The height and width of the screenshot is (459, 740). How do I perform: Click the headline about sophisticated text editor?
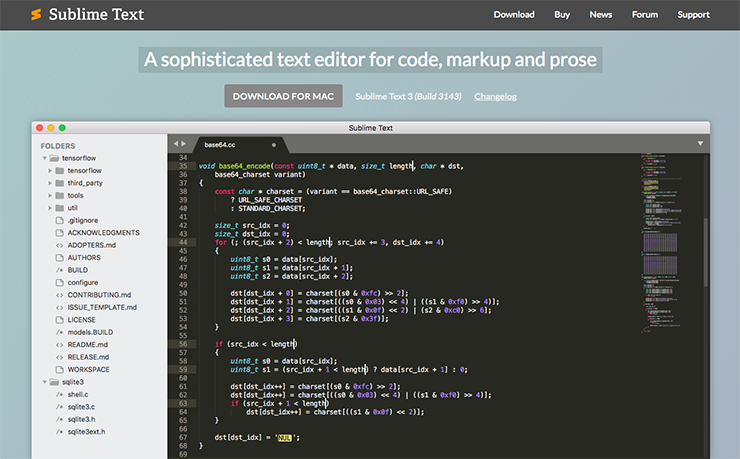(x=370, y=60)
